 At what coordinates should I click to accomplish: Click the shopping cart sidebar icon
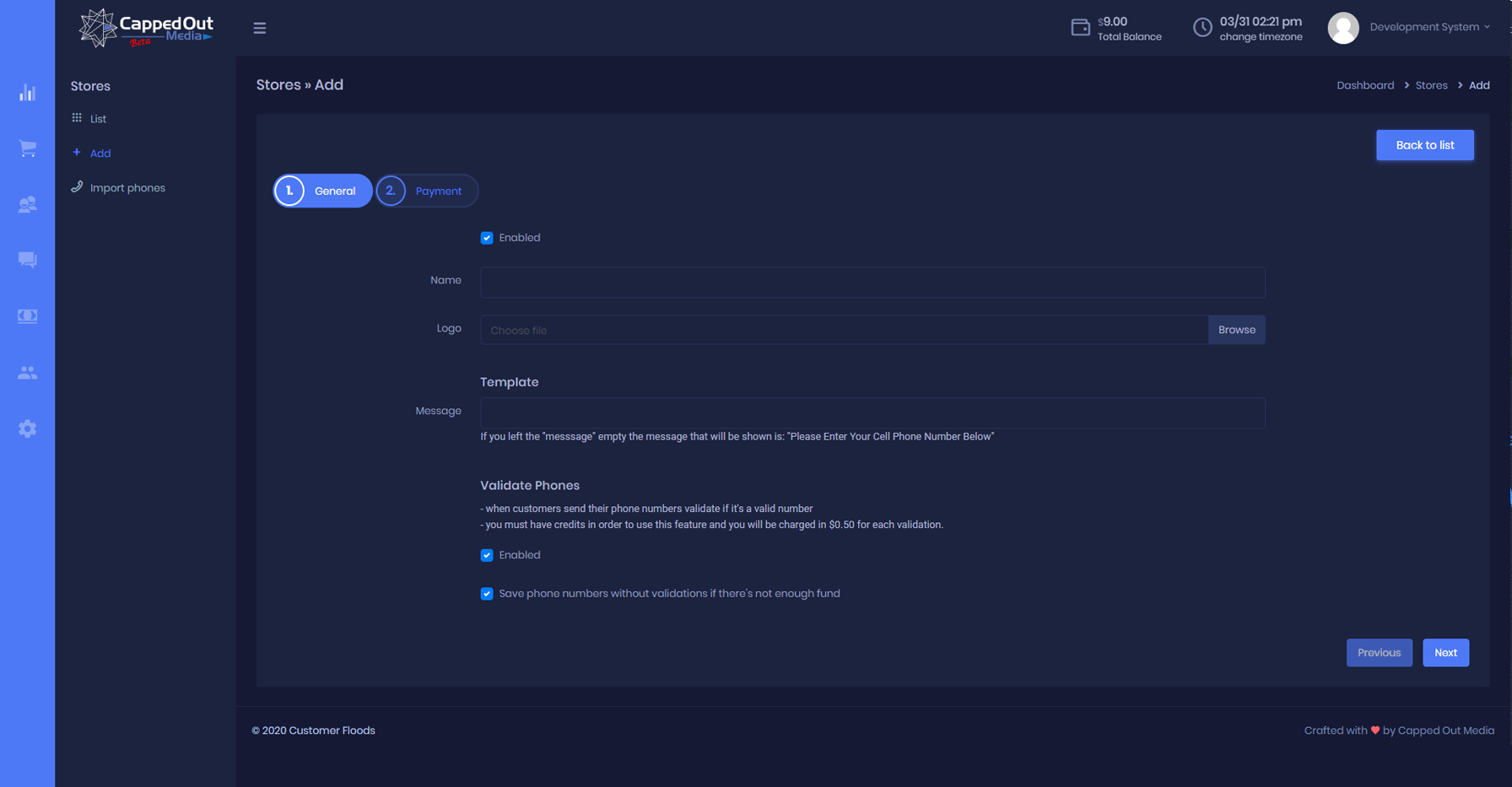(27, 148)
